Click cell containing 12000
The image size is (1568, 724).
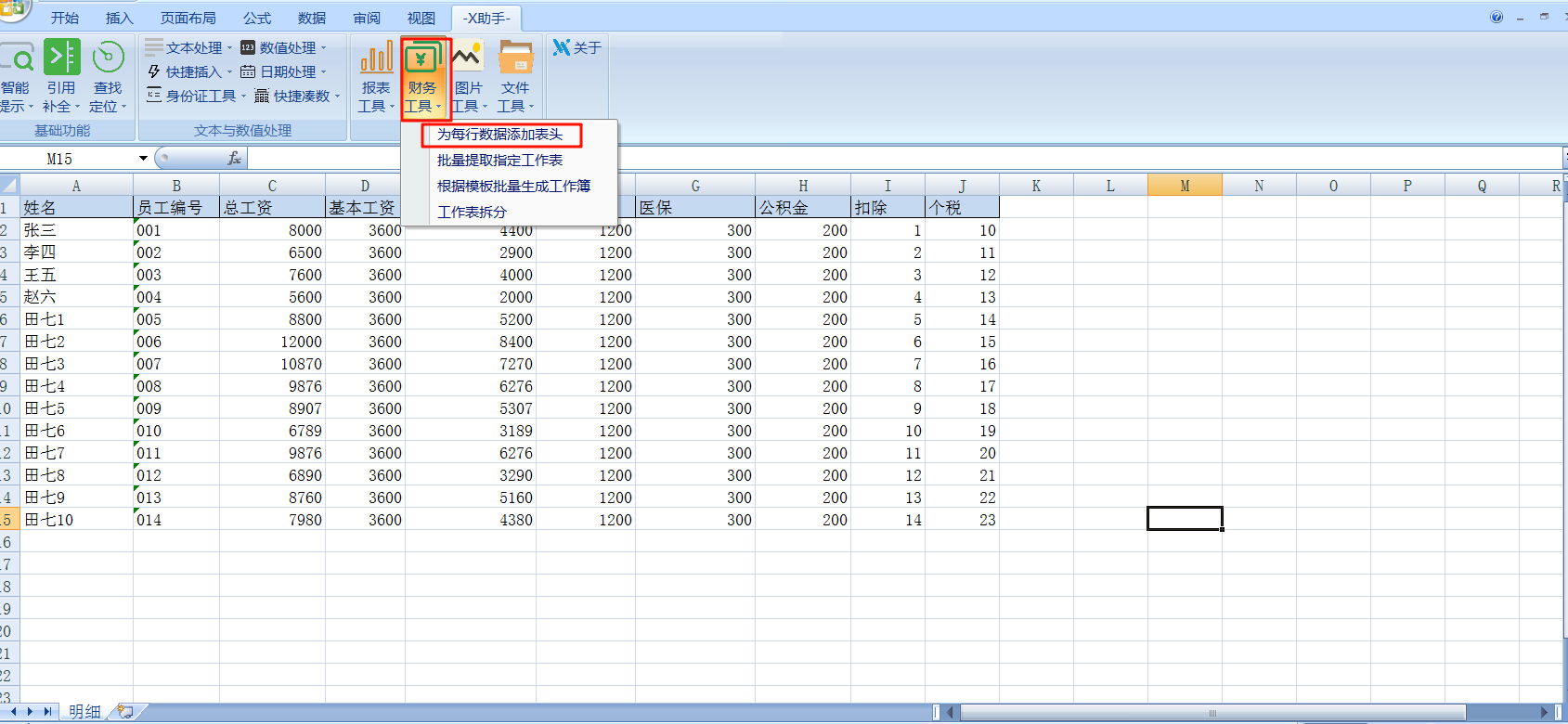point(272,342)
